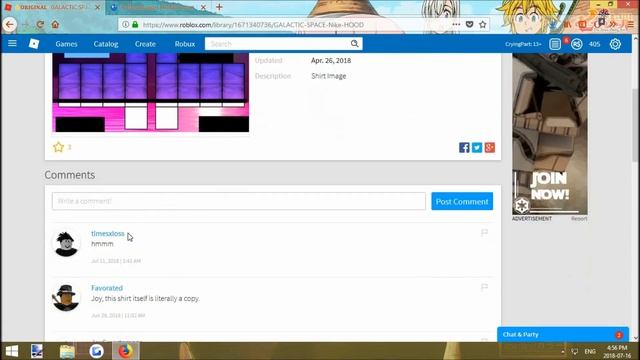Screen dimensions: 640x360
Task: Click the comment text 'hmmm'
Action: 102,244
